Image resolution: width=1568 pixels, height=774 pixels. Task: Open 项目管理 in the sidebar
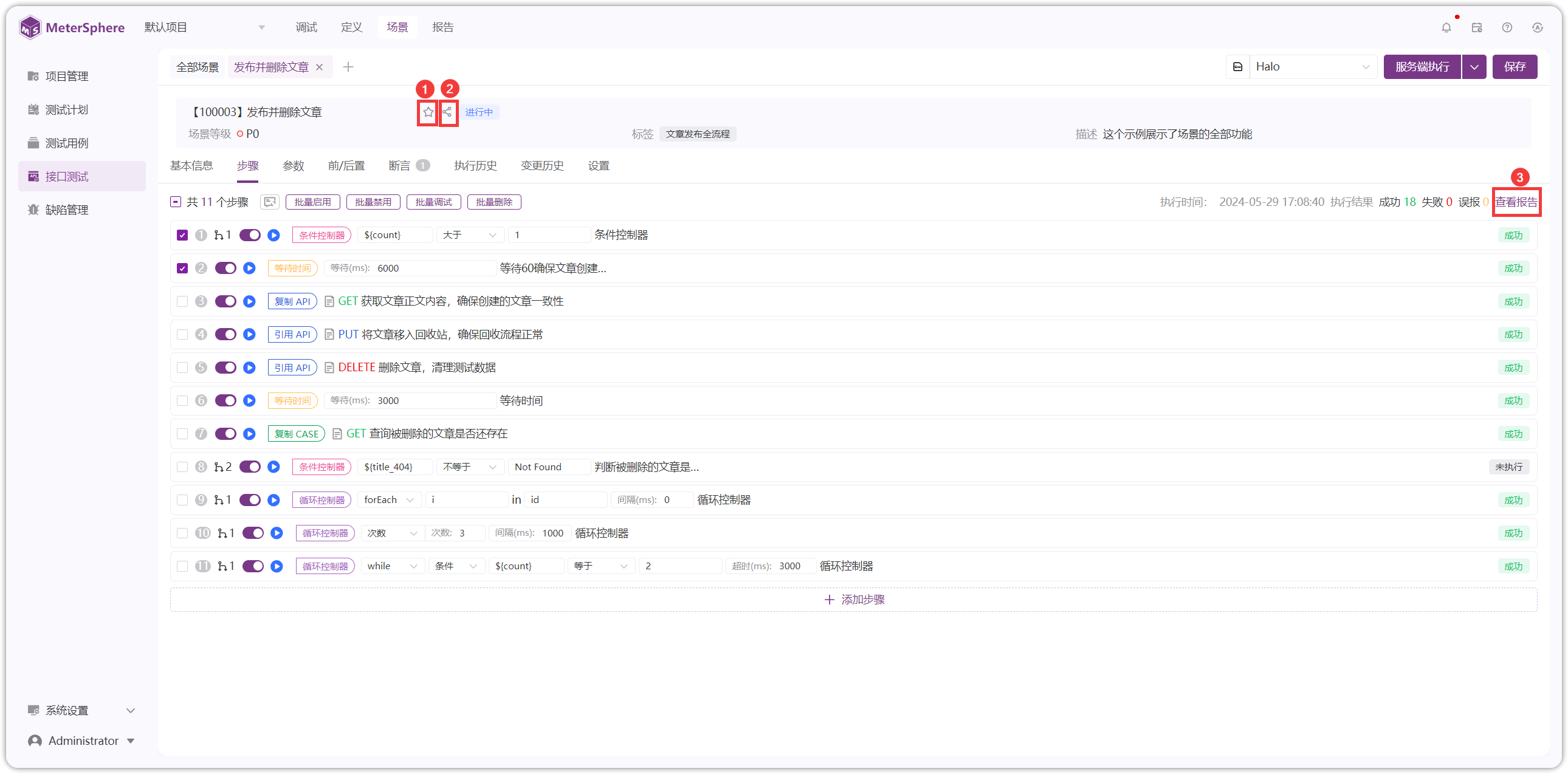[x=67, y=76]
